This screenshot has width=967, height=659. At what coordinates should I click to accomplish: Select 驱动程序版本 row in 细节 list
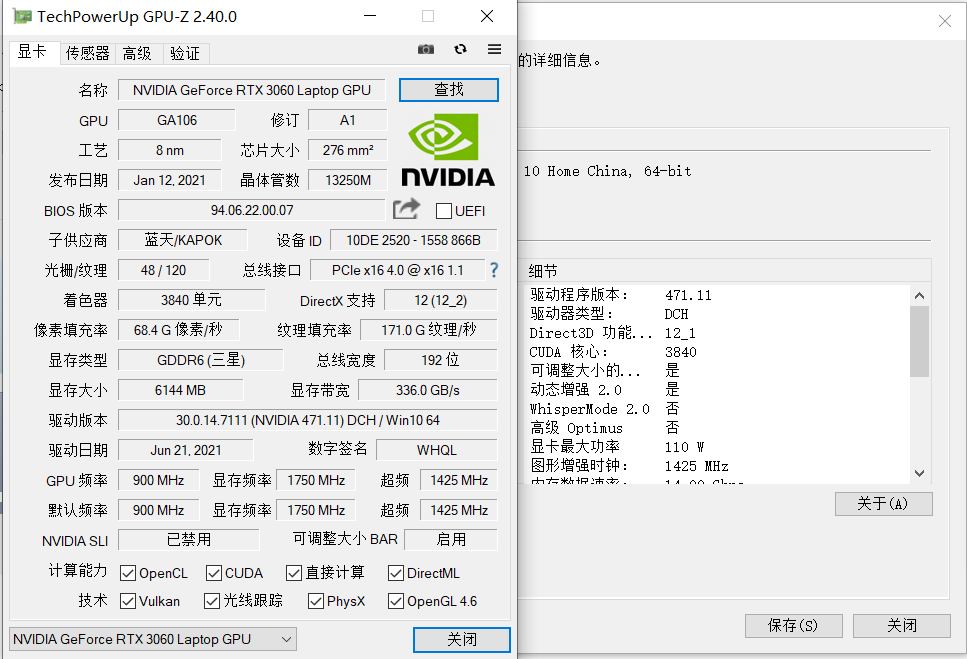(x=718, y=295)
